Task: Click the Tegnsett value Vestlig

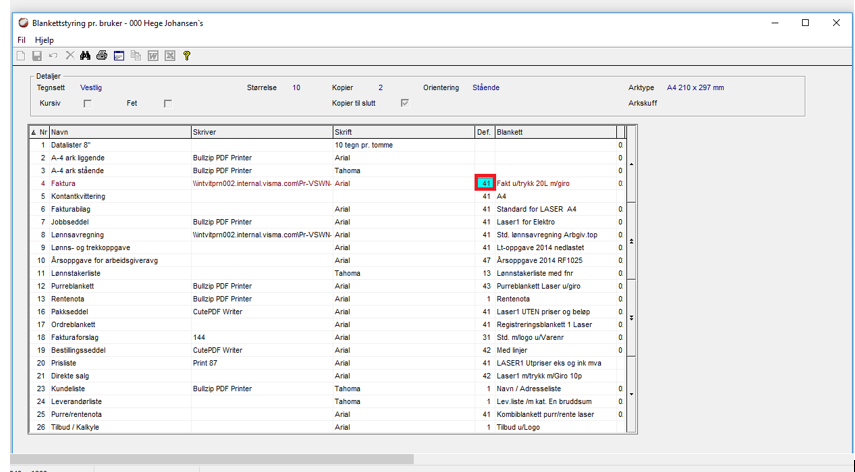Action: coord(91,88)
